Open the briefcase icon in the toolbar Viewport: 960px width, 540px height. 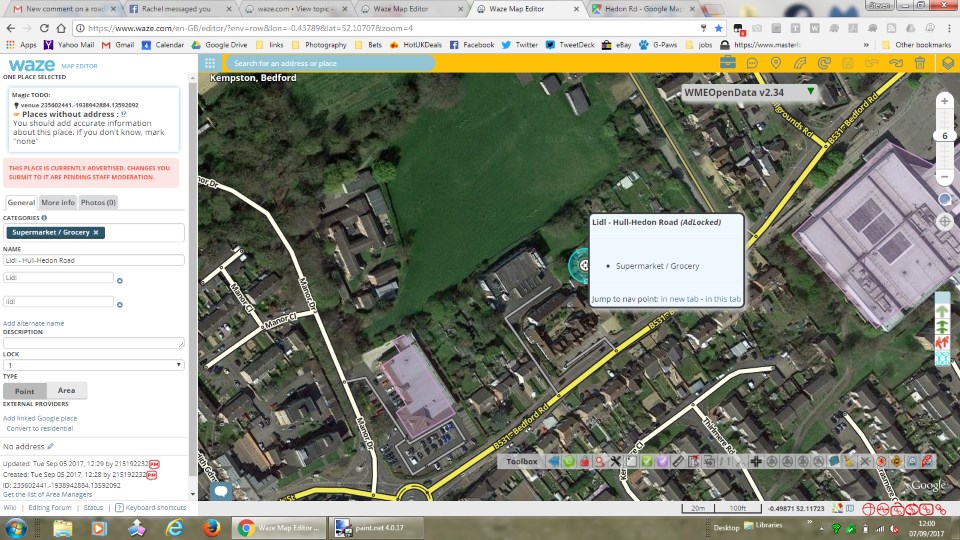pyautogui.click(x=727, y=63)
